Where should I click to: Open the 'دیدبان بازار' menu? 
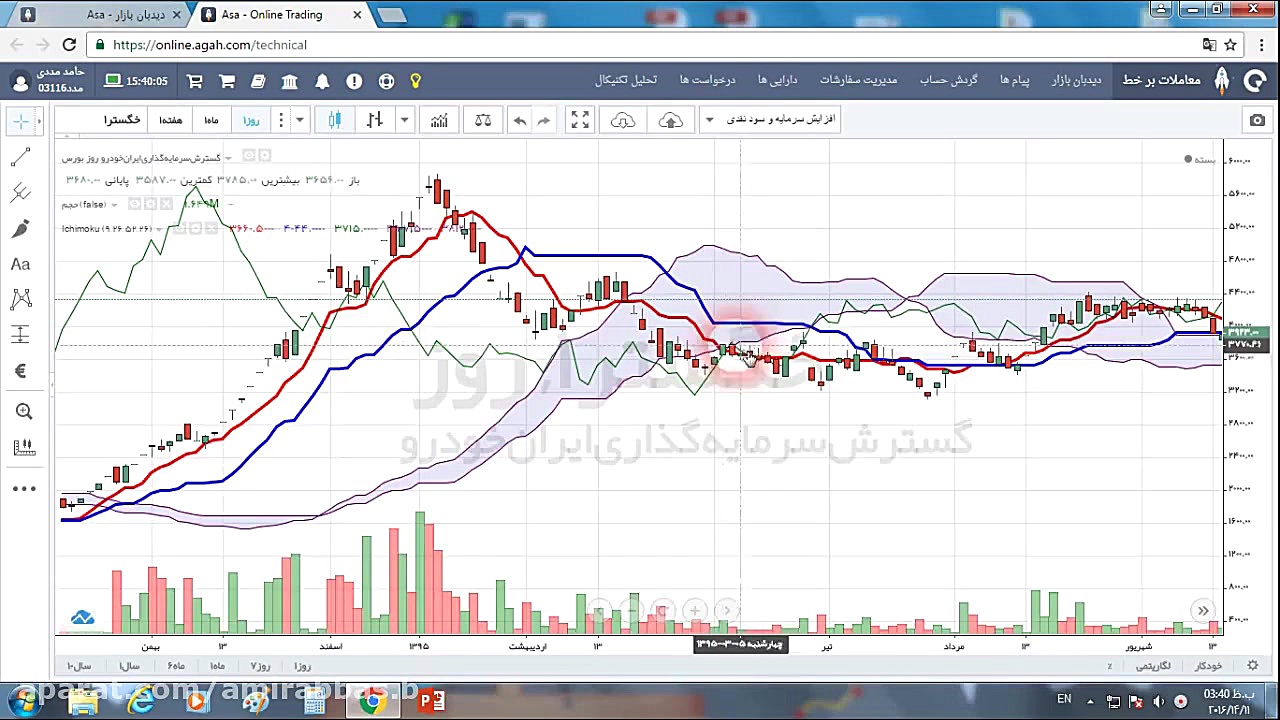[x=1076, y=80]
